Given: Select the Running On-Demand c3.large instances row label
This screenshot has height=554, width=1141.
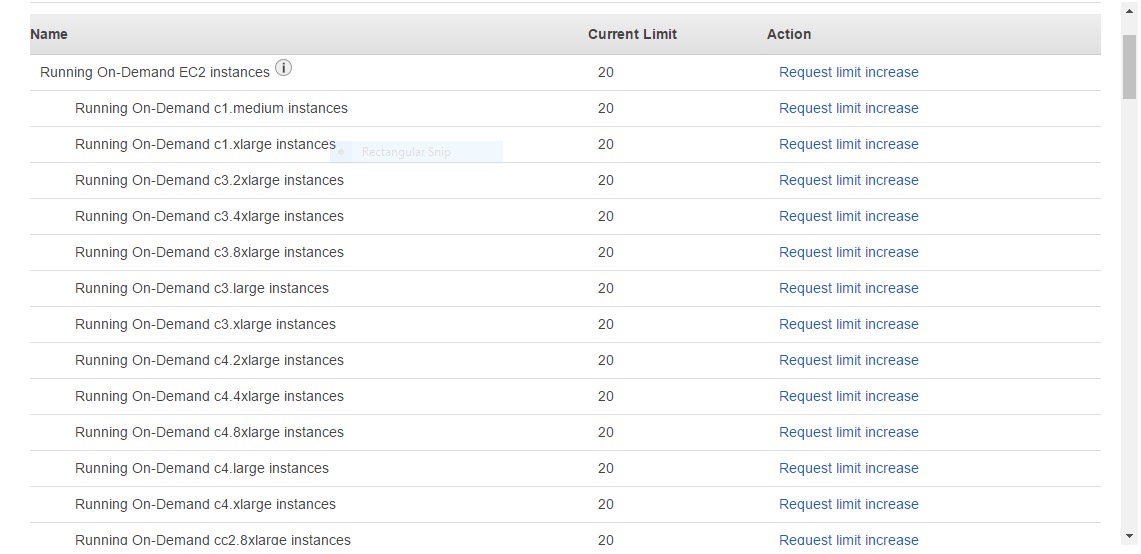Looking at the screenshot, I should pos(202,288).
